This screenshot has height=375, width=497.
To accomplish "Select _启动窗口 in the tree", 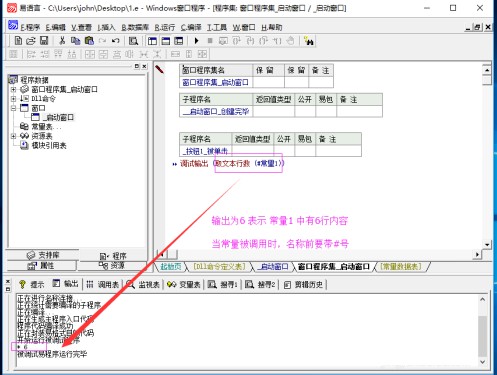I will (58, 117).
